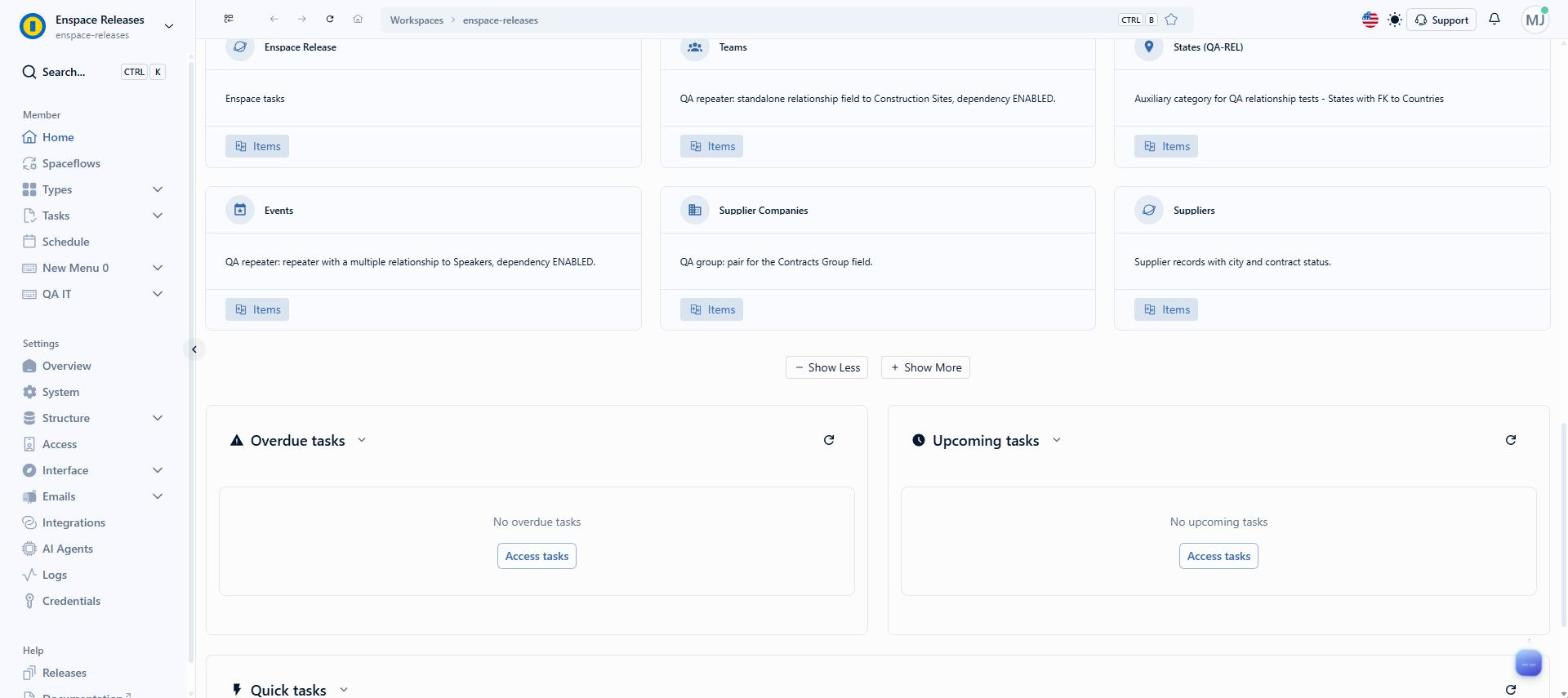Image resolution: width=1568 pixels, height=698 pixels.
Task: Open Items for Supplier Companies card
Action: pos(712,310)
